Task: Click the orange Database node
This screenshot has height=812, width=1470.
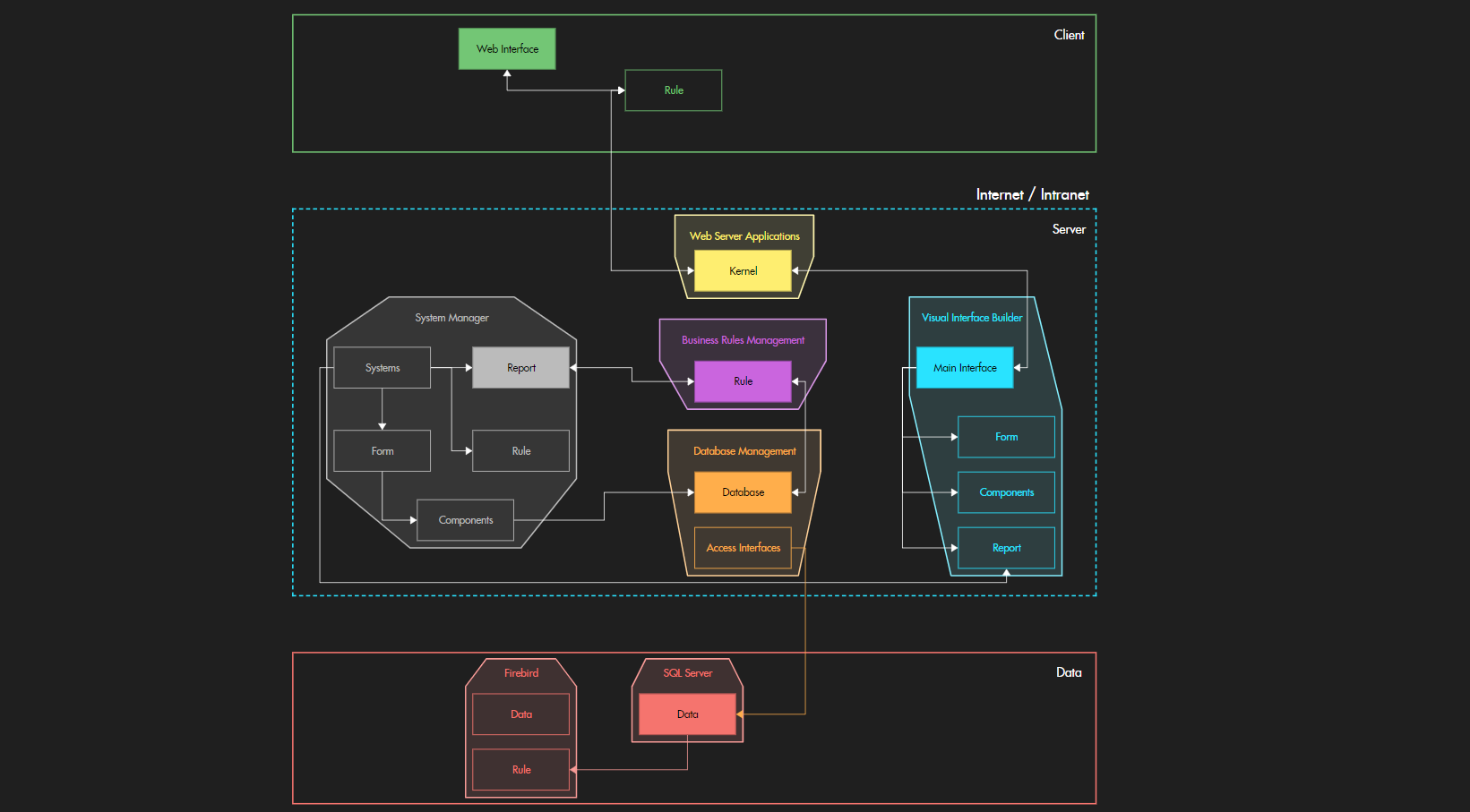Action: pyautogui.click(x=742, y=491)
